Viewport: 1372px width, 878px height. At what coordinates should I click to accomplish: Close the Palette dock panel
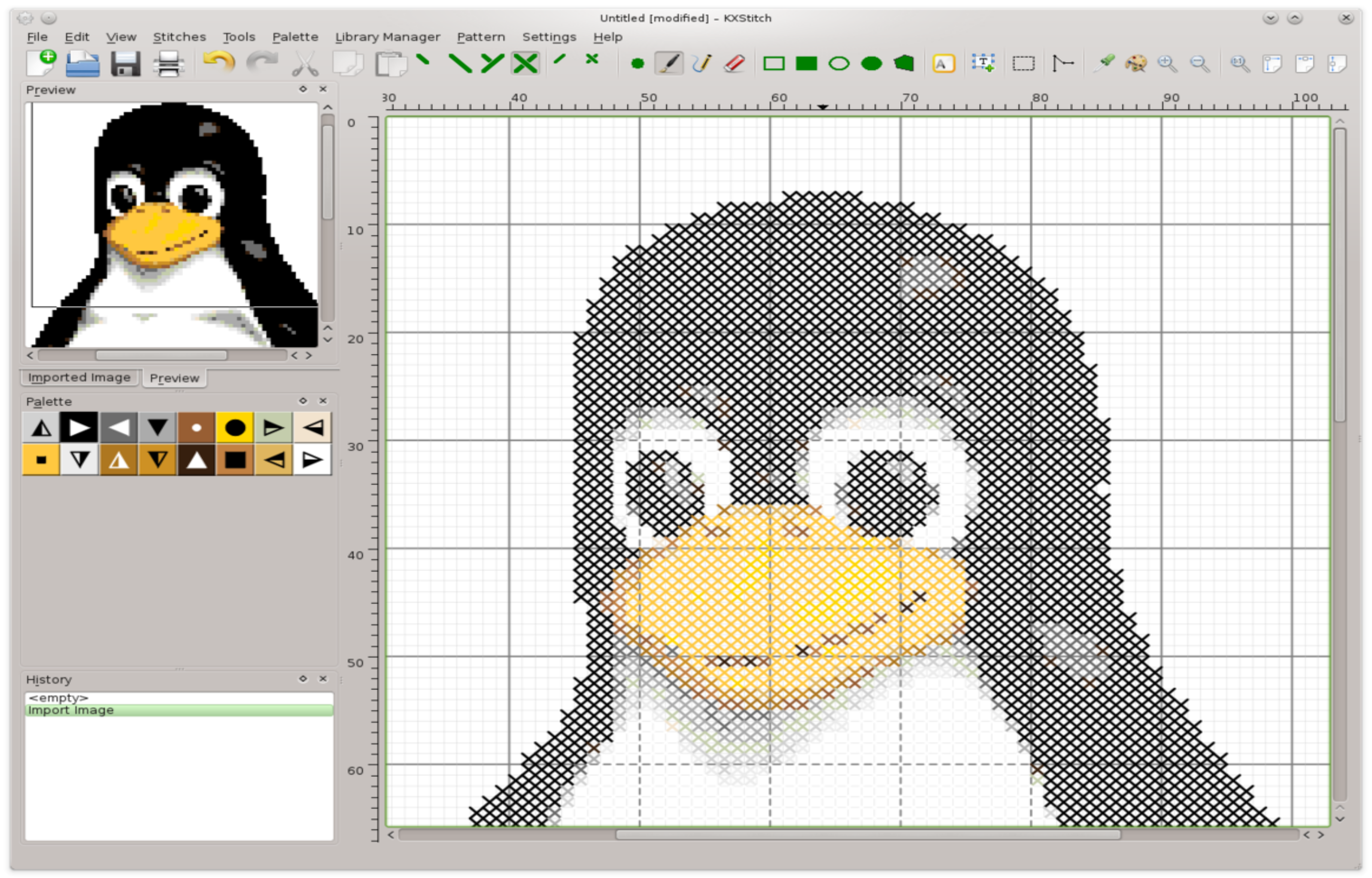click(x=323, y=401)
